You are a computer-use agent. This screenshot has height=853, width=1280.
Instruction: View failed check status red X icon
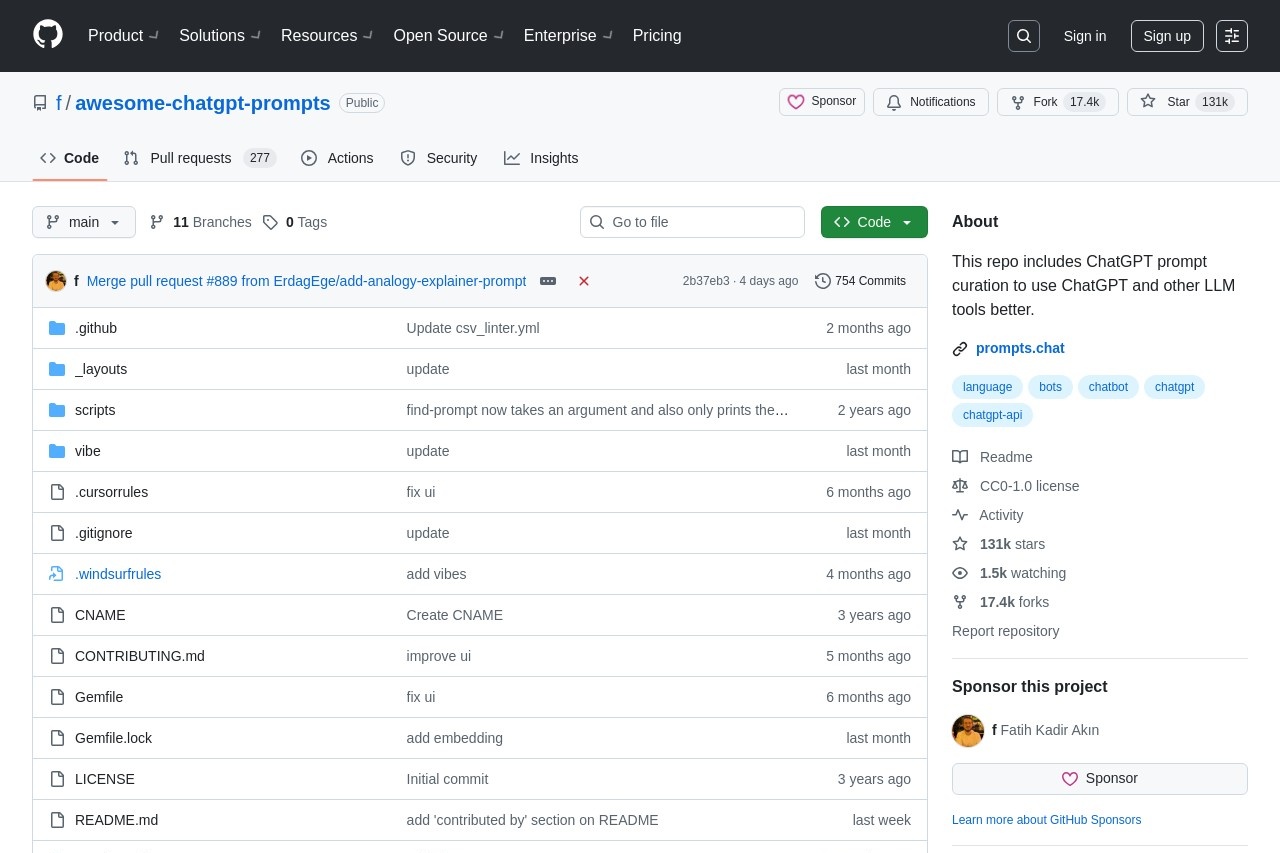[x=584, y=281]
